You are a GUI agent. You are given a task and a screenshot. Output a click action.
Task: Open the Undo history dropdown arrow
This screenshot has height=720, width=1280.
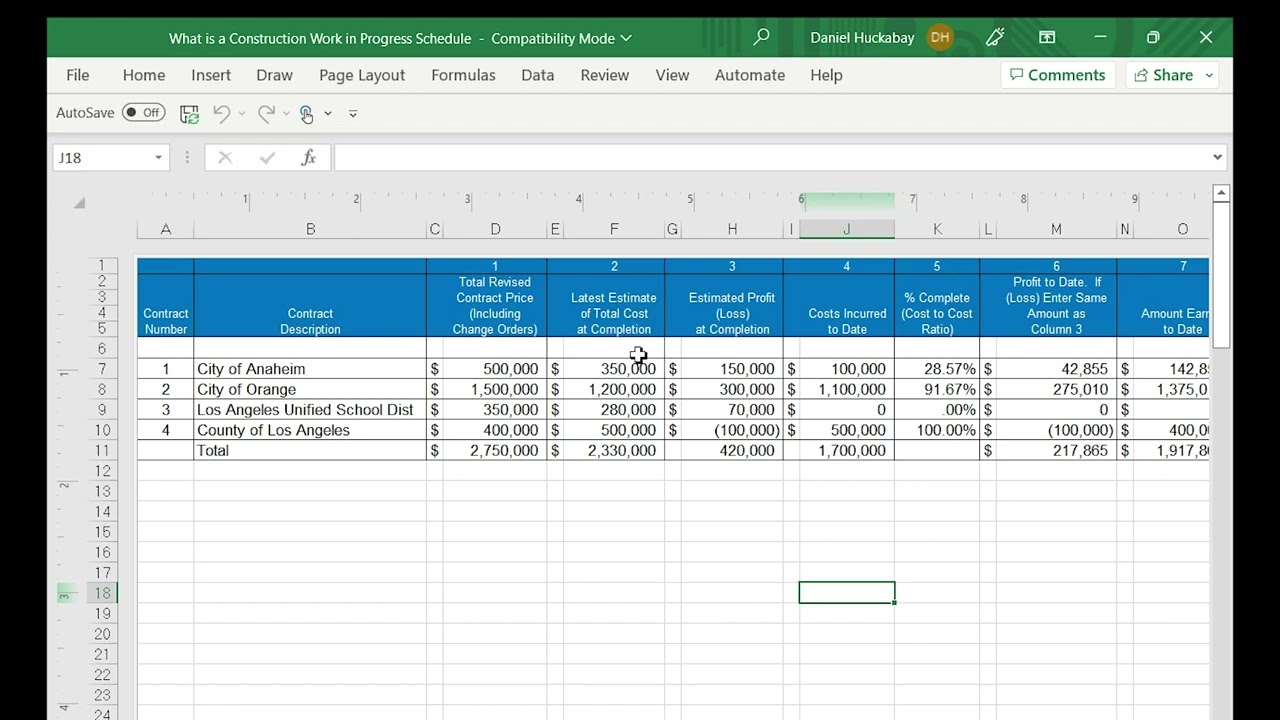click(242, 114)
